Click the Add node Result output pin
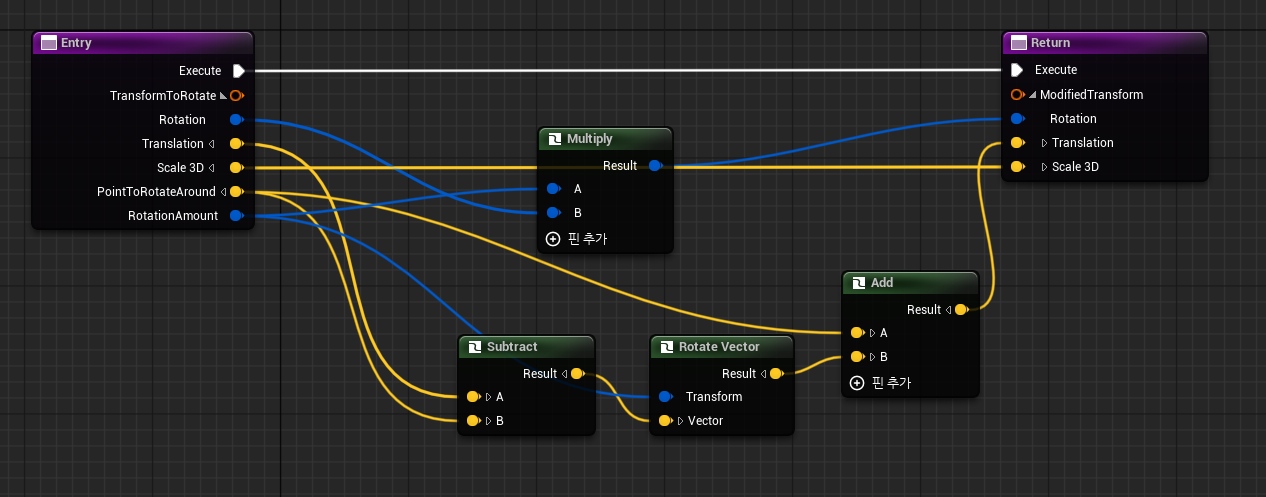 pos(960,310)
